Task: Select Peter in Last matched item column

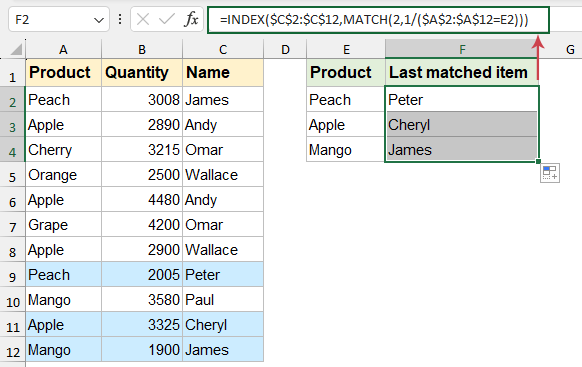Action: coord(462,99)
